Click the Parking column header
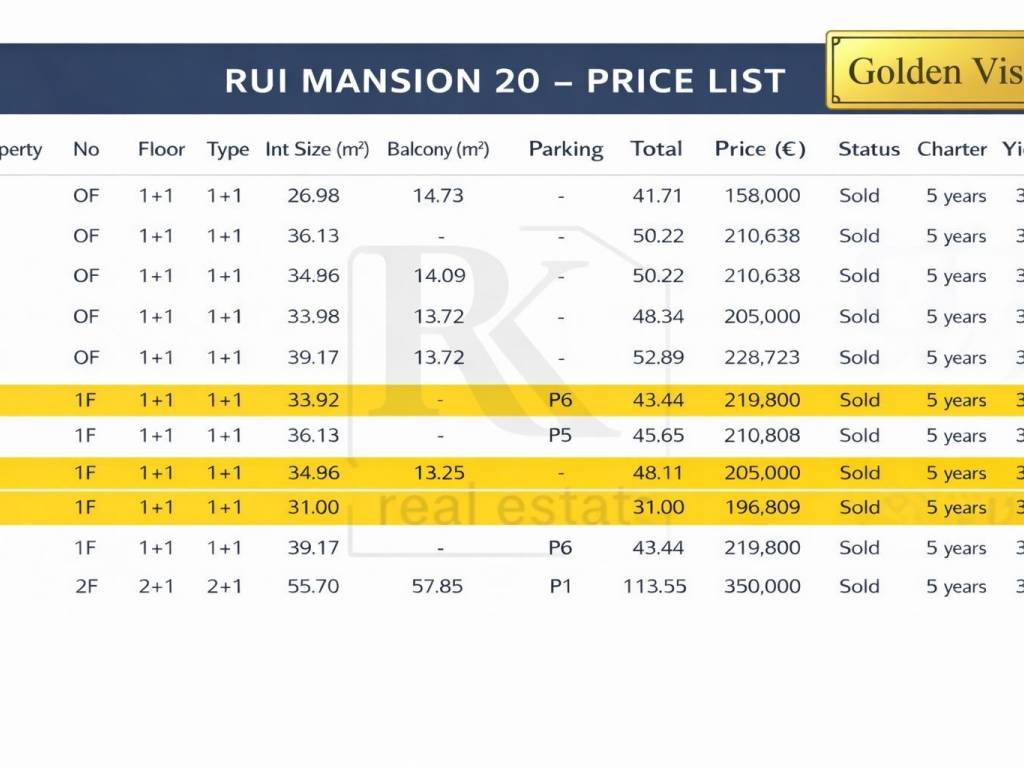The image size is (1024, 768). (x=565, y=149)
